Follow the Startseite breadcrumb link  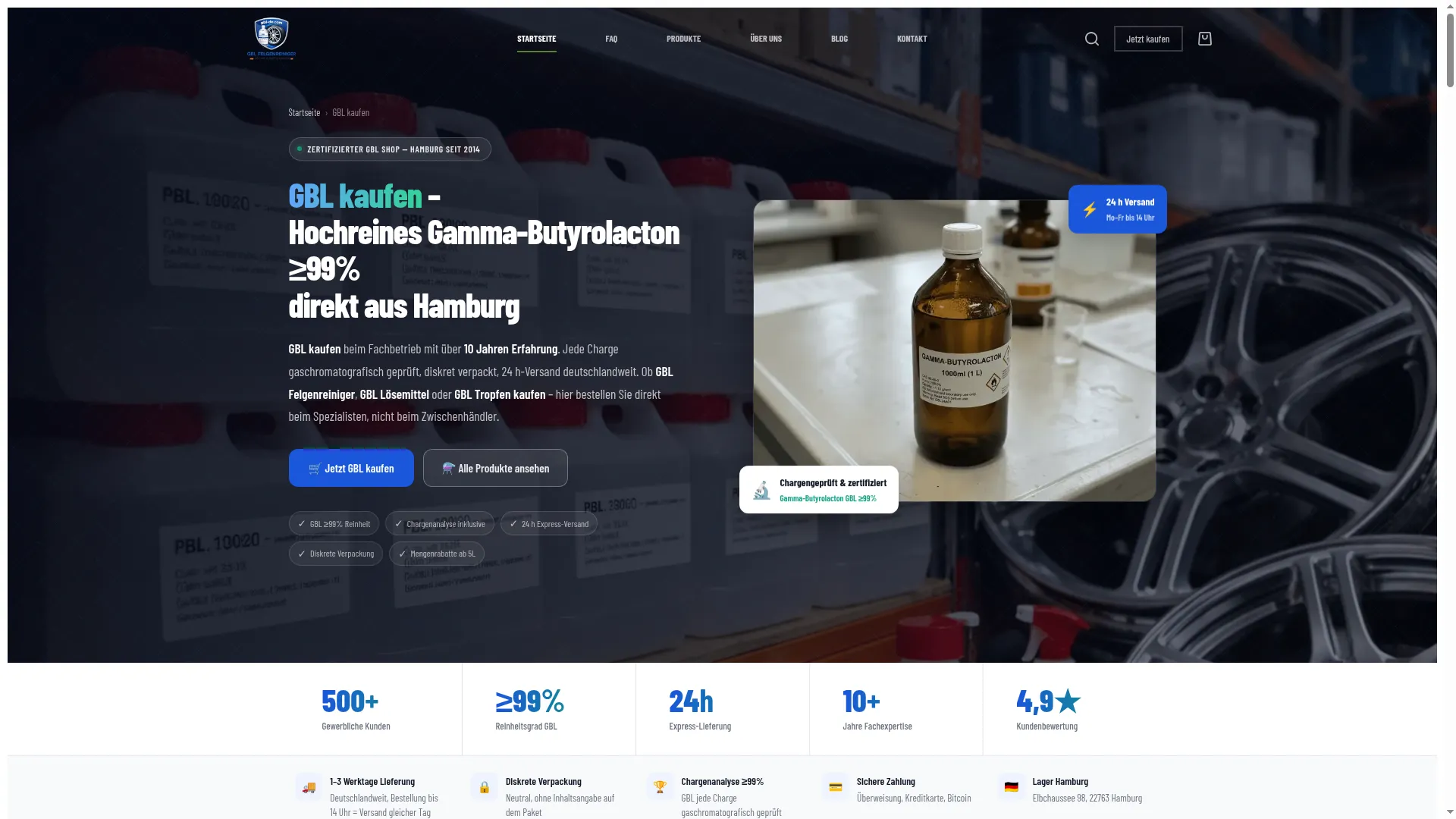pyautogui.click(x=304, y=112)
